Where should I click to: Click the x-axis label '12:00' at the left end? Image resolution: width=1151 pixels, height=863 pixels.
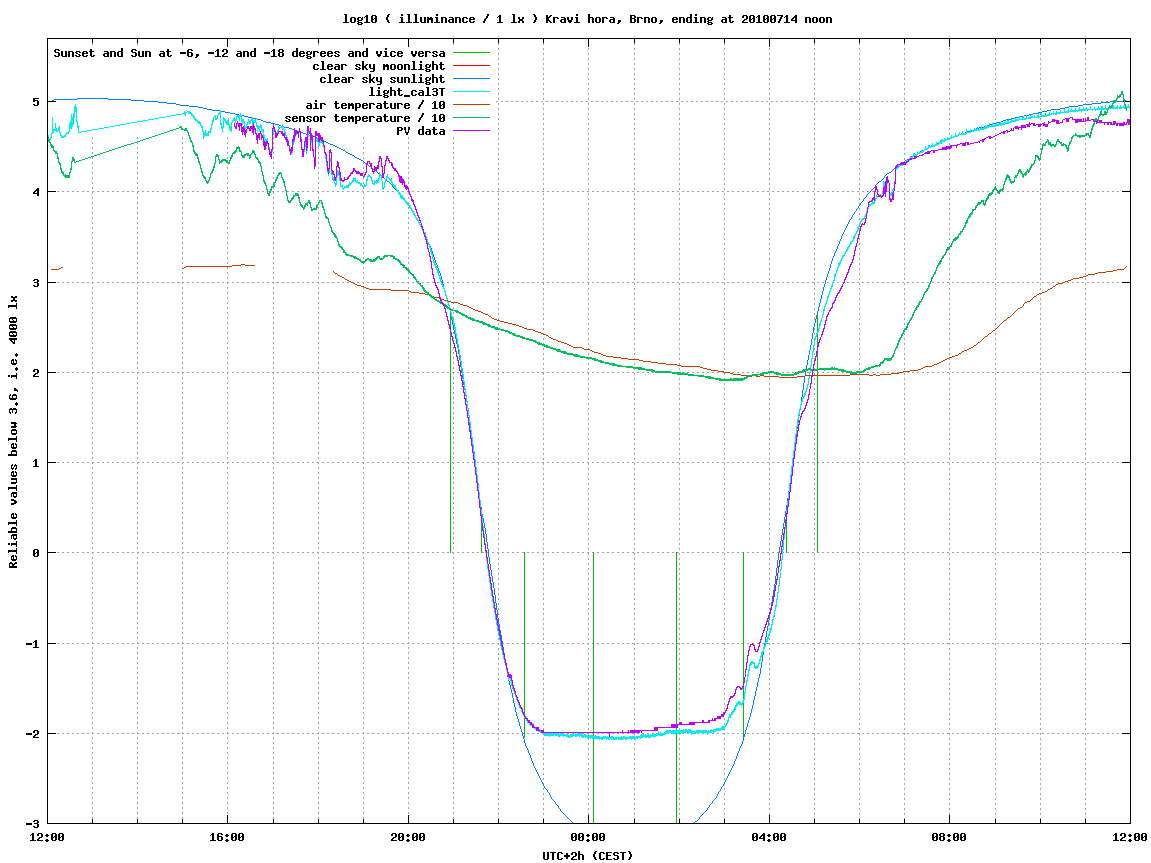point(47,837)
